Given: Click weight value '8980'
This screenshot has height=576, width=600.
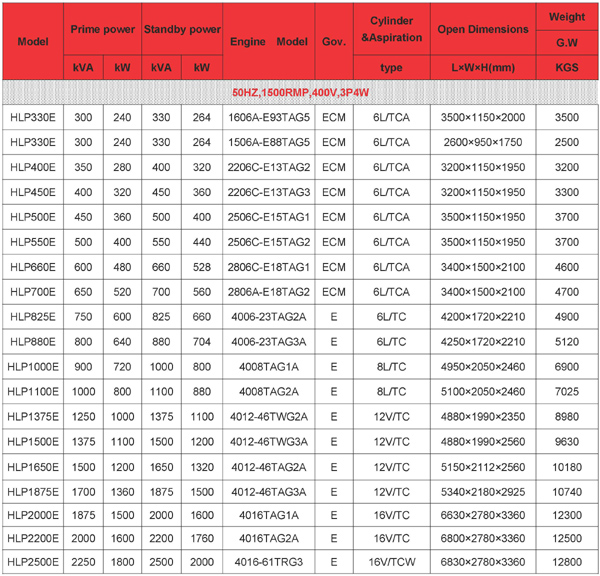Looking at the screenshot, I should tap(567, 416).
